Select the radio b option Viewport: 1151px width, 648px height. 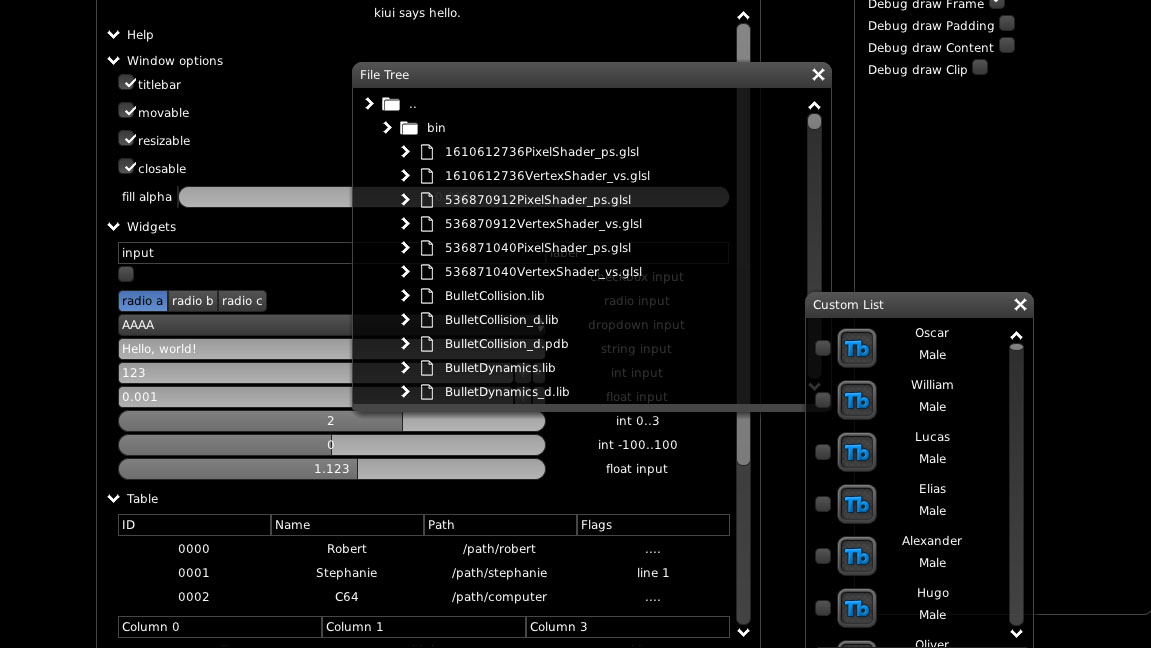click(x=192, y=300)
